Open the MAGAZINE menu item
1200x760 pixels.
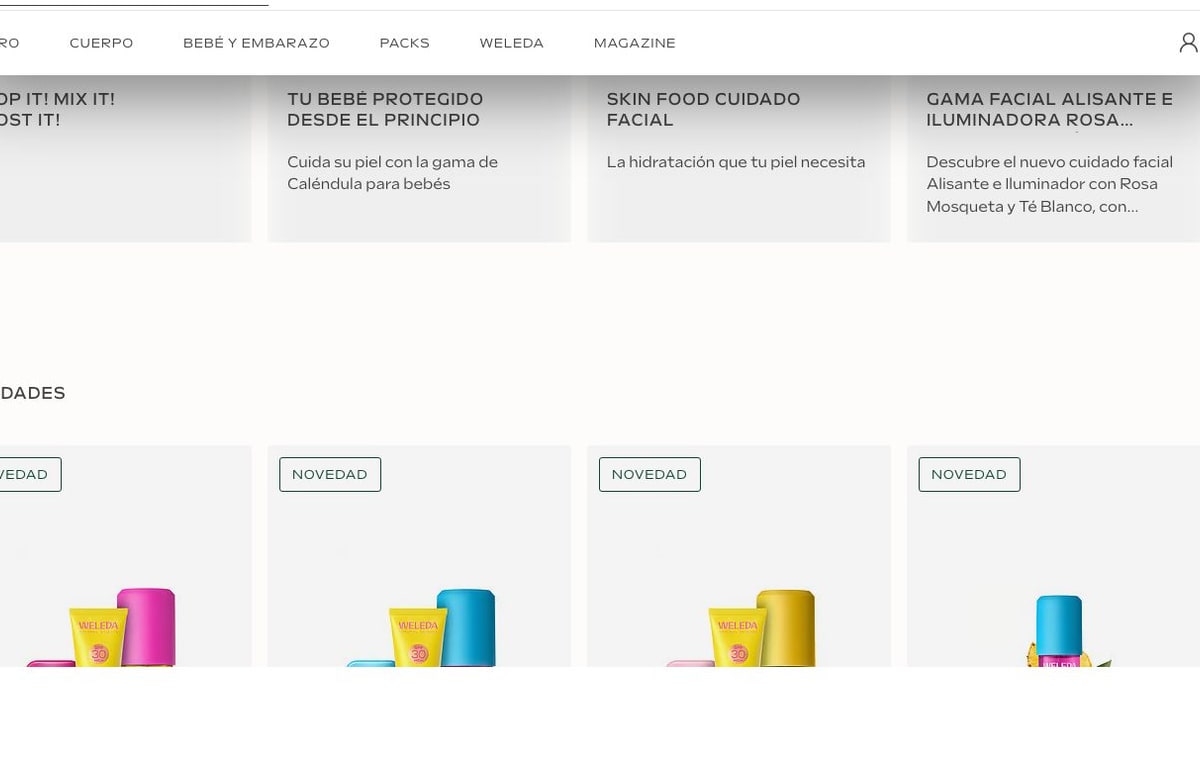[634, 43]
